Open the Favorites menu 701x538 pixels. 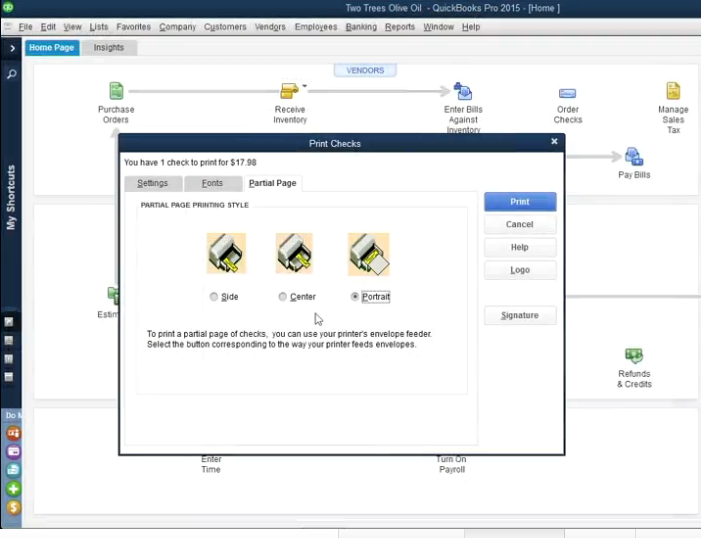point(133,27)
